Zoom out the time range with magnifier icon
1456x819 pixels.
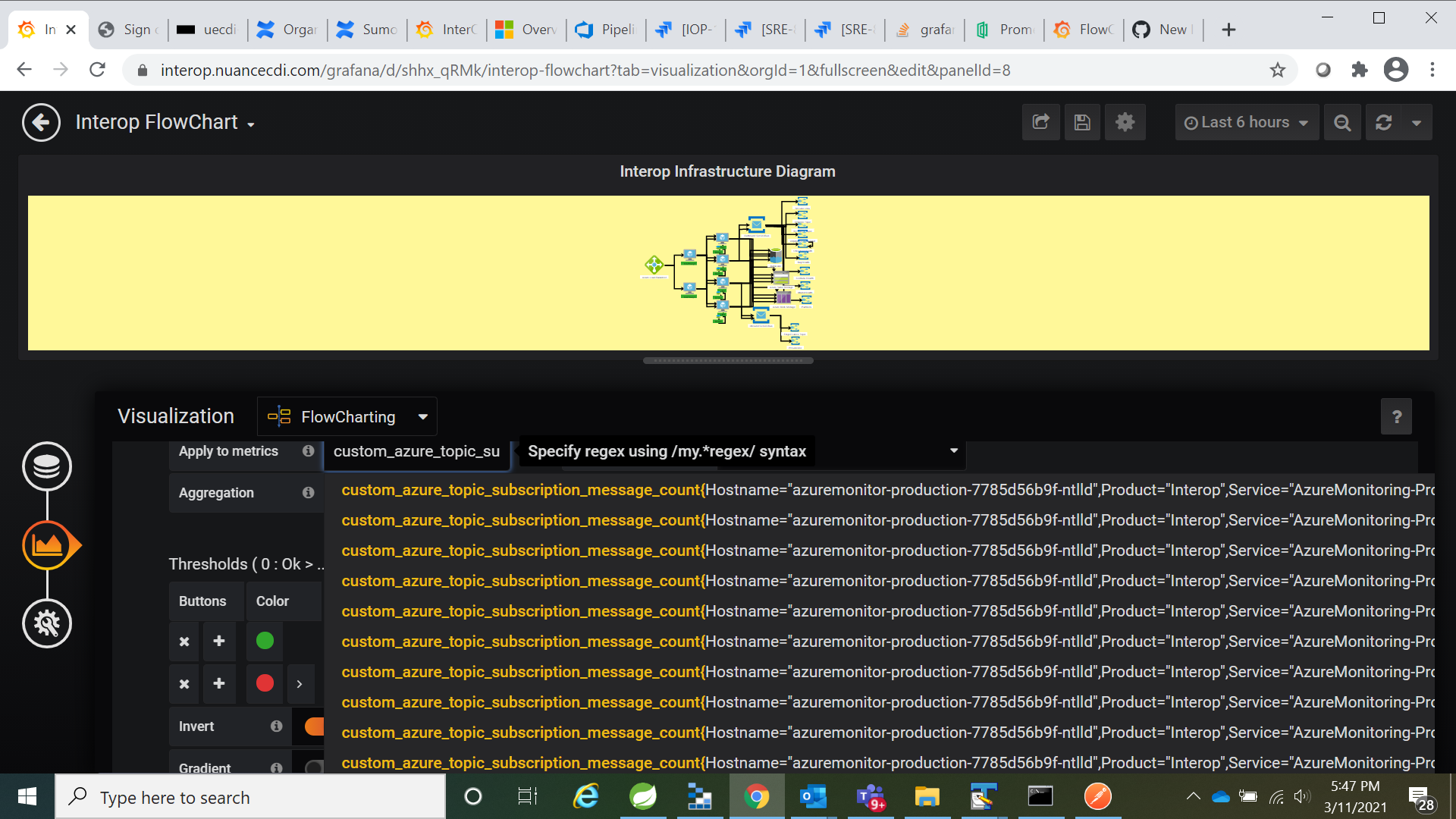[1341, 122]
